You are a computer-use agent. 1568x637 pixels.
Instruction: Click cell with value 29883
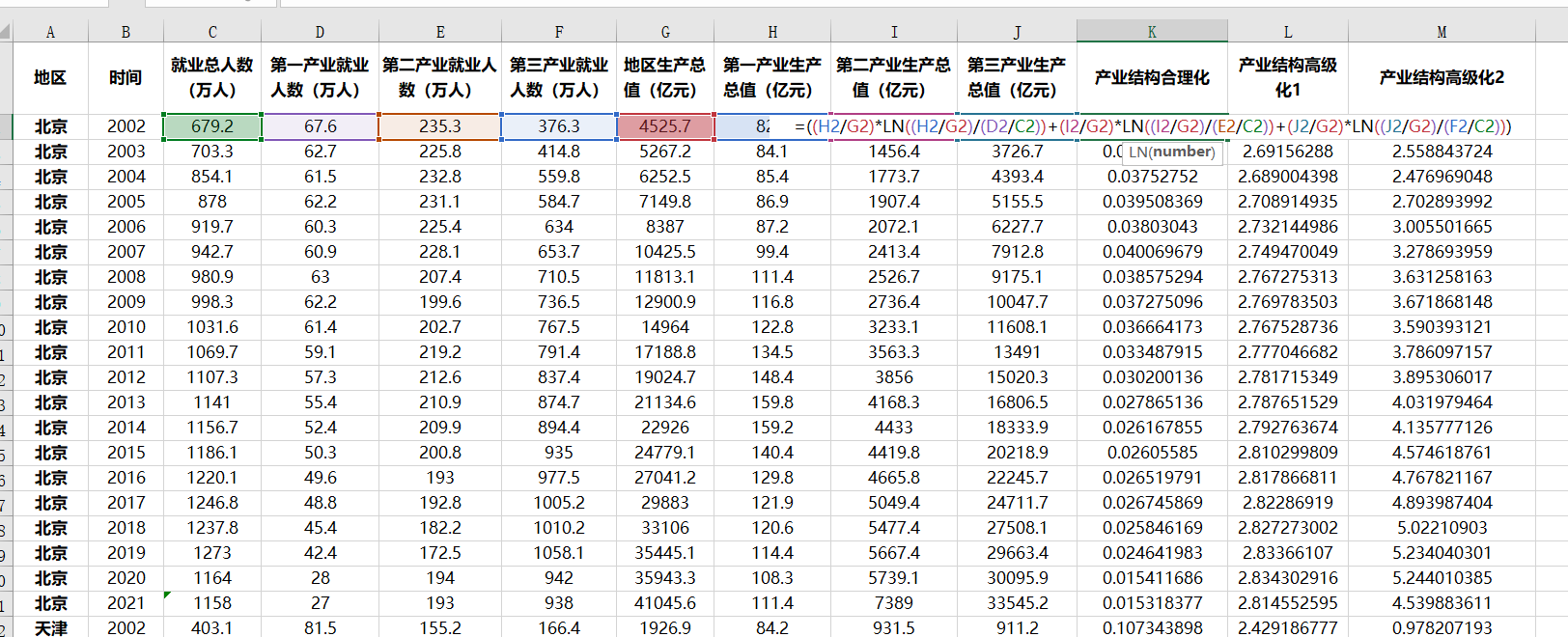pyautogui.click(x=665, y=503)
